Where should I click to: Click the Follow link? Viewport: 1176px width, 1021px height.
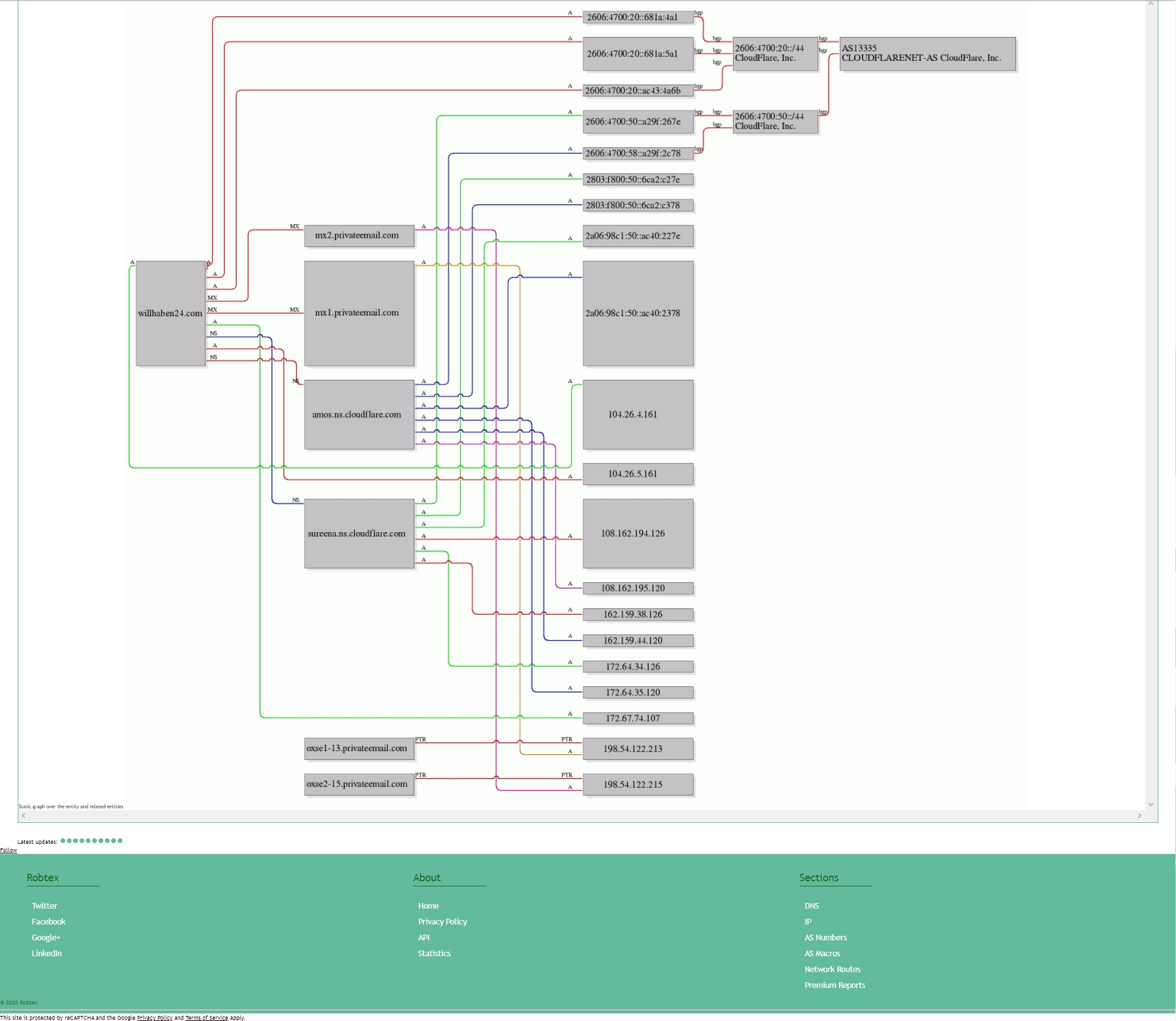coord(9,850)
